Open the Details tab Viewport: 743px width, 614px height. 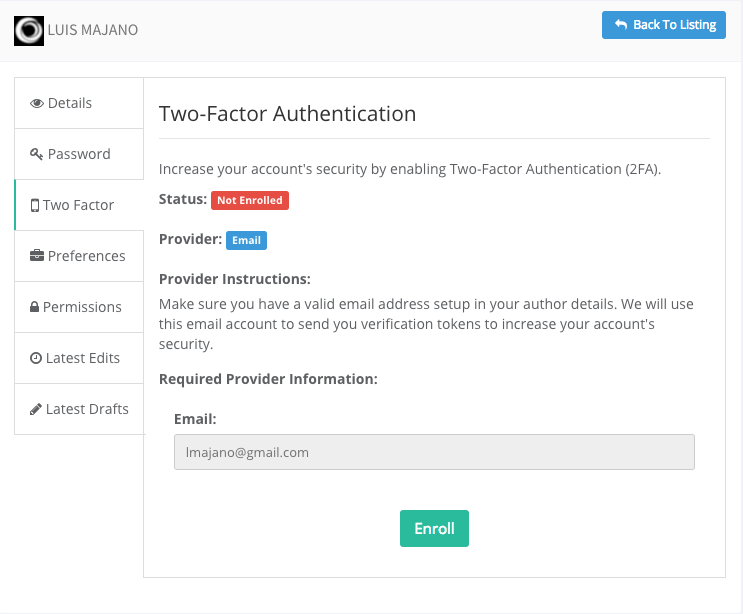(x=79, y=103)
